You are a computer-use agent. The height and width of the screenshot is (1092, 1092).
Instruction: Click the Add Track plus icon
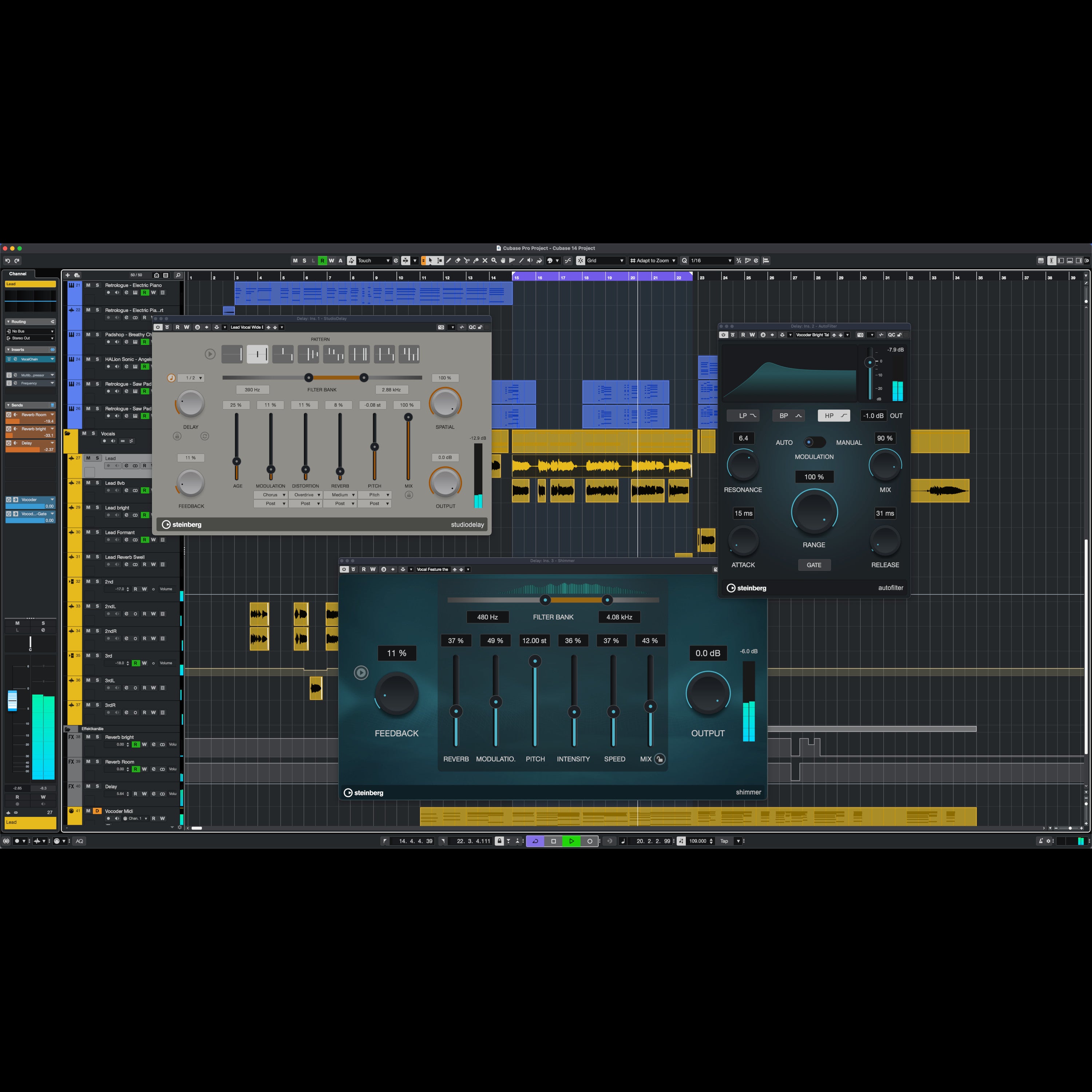pos(68,275)
